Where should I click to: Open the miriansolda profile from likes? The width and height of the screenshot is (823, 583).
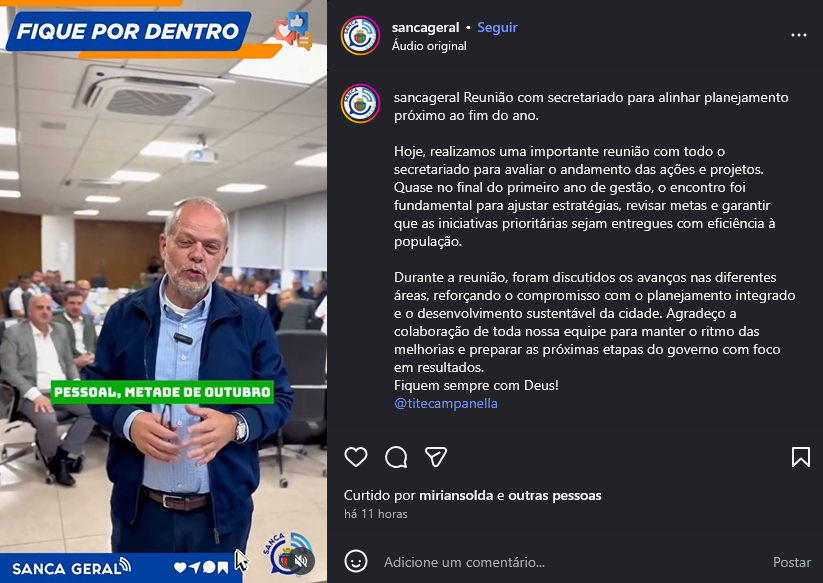click(x=456, y=495)
